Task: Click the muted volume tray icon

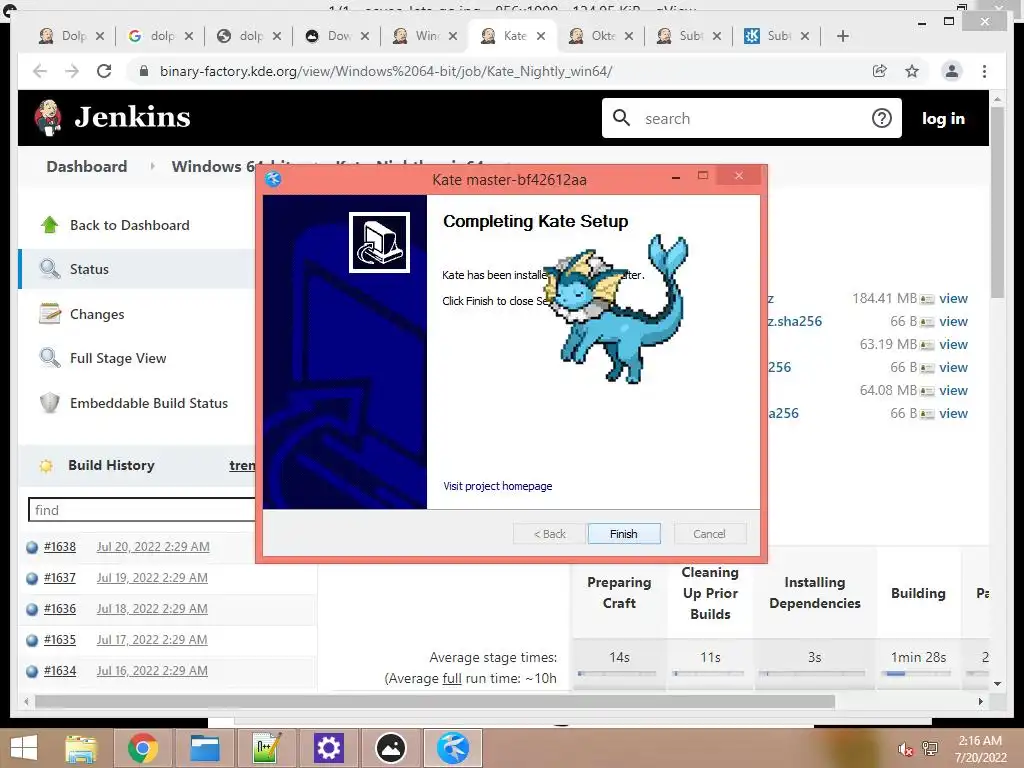Action: coord(905,748)
